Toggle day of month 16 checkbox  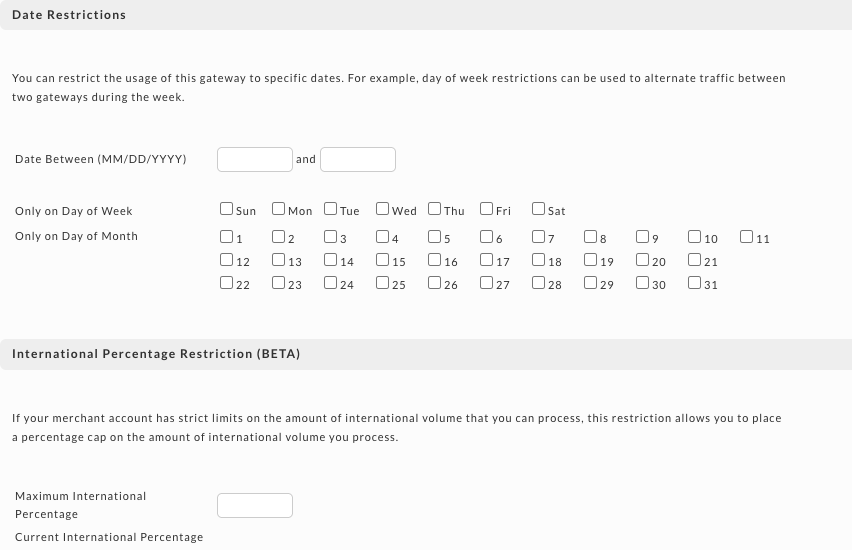point(435,260)
